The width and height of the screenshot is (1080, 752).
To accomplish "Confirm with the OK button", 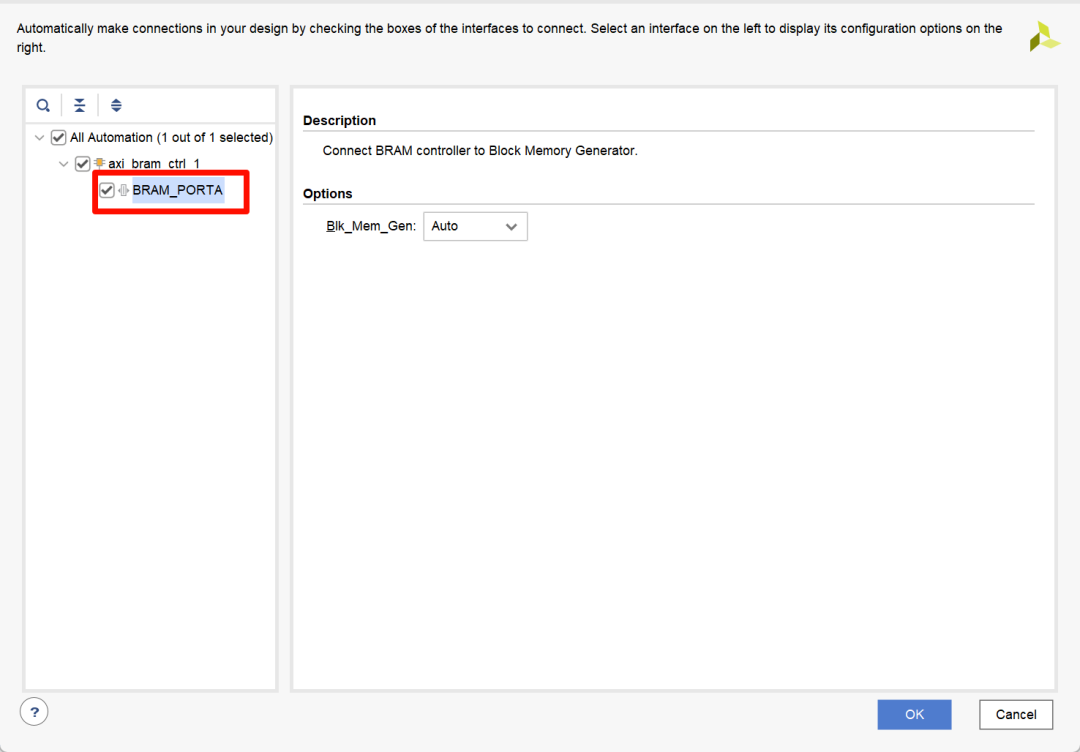I will 914,714.
